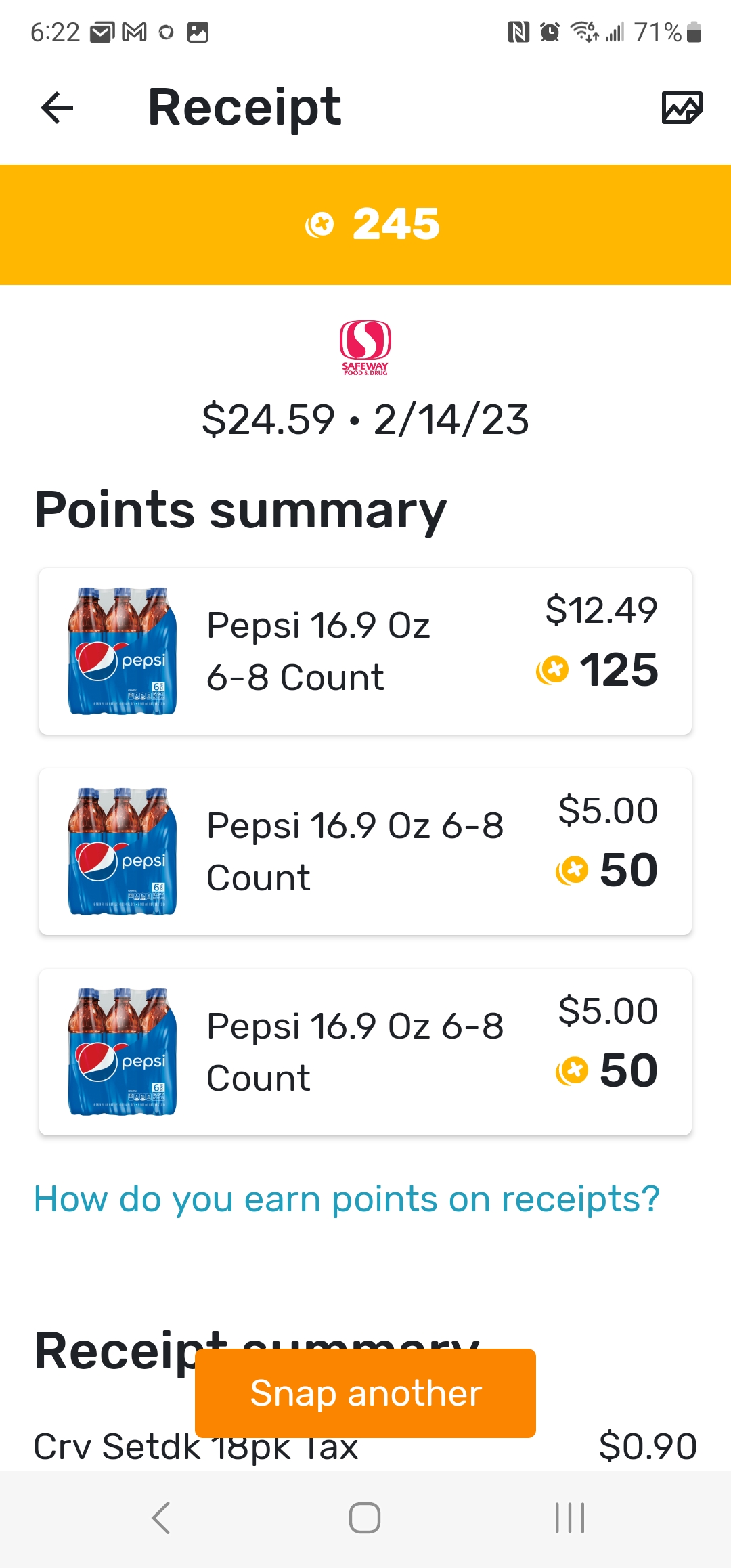Open the receipt image view icon
This screenshot has height=1568, width=731.
(682, 108)
